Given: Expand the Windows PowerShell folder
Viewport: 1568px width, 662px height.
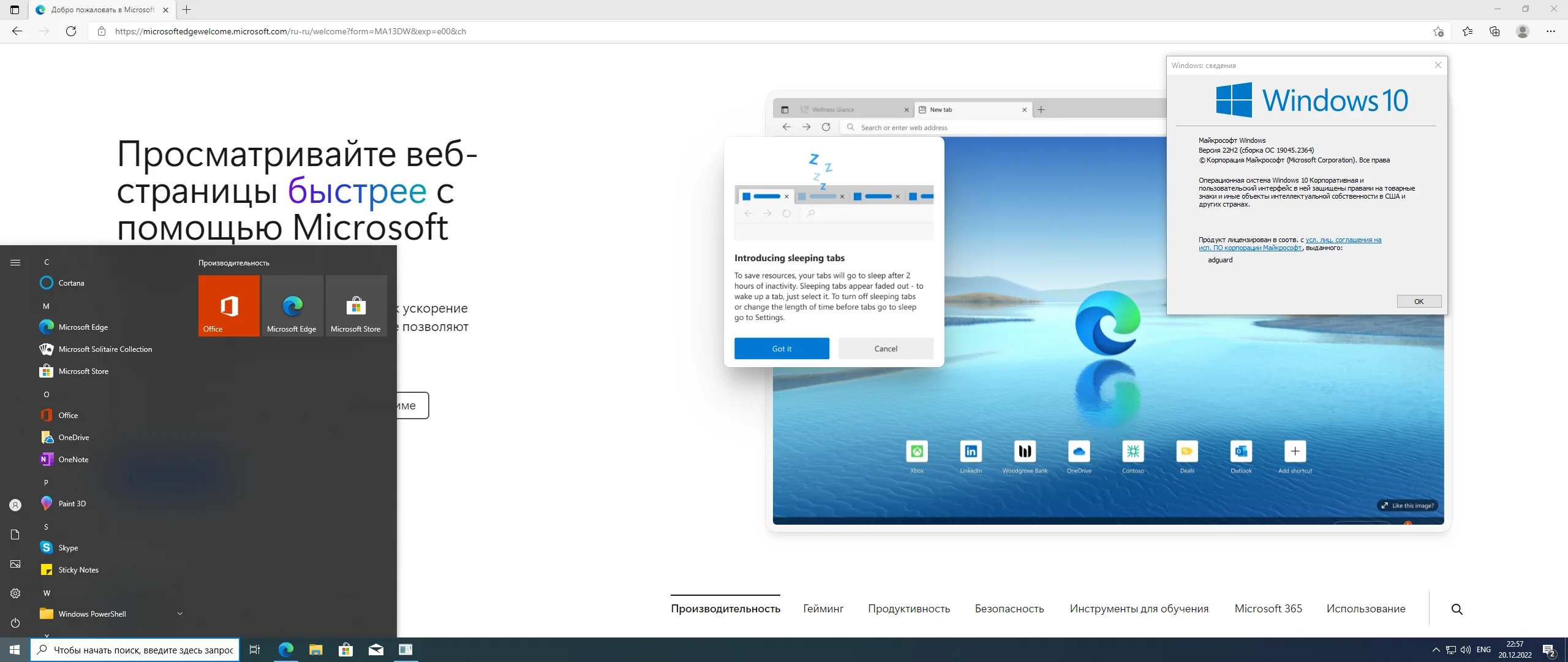Looking at the screenshot, I should [180, 614].
